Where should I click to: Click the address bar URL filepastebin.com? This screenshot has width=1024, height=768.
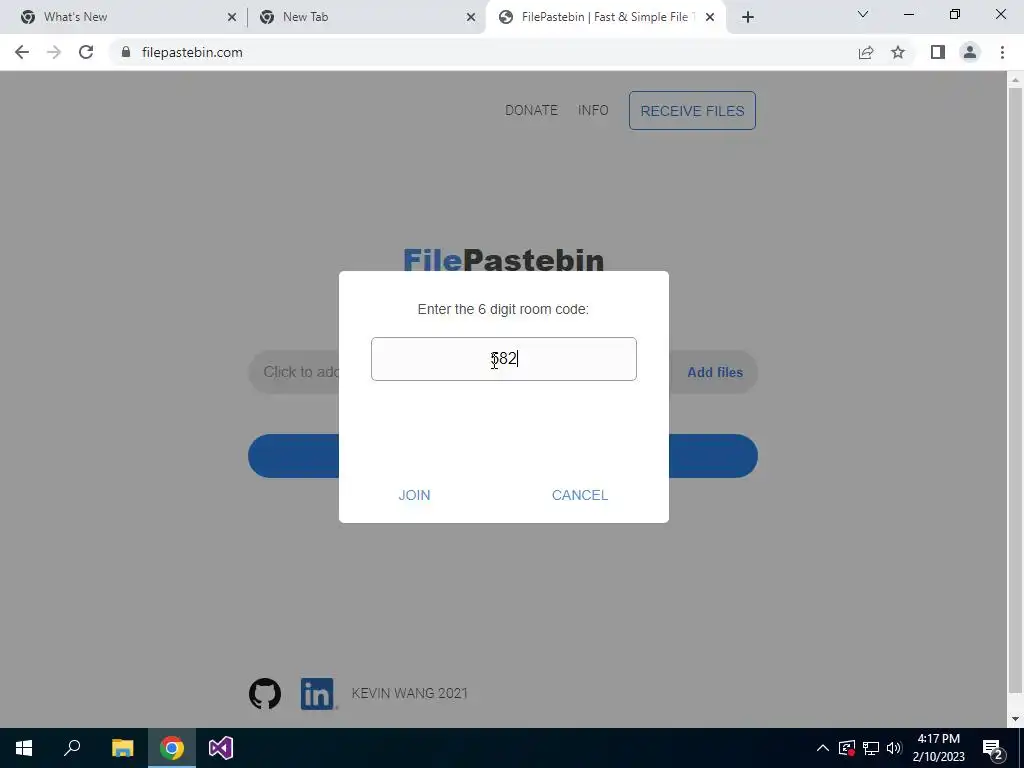tap(192, 52)
